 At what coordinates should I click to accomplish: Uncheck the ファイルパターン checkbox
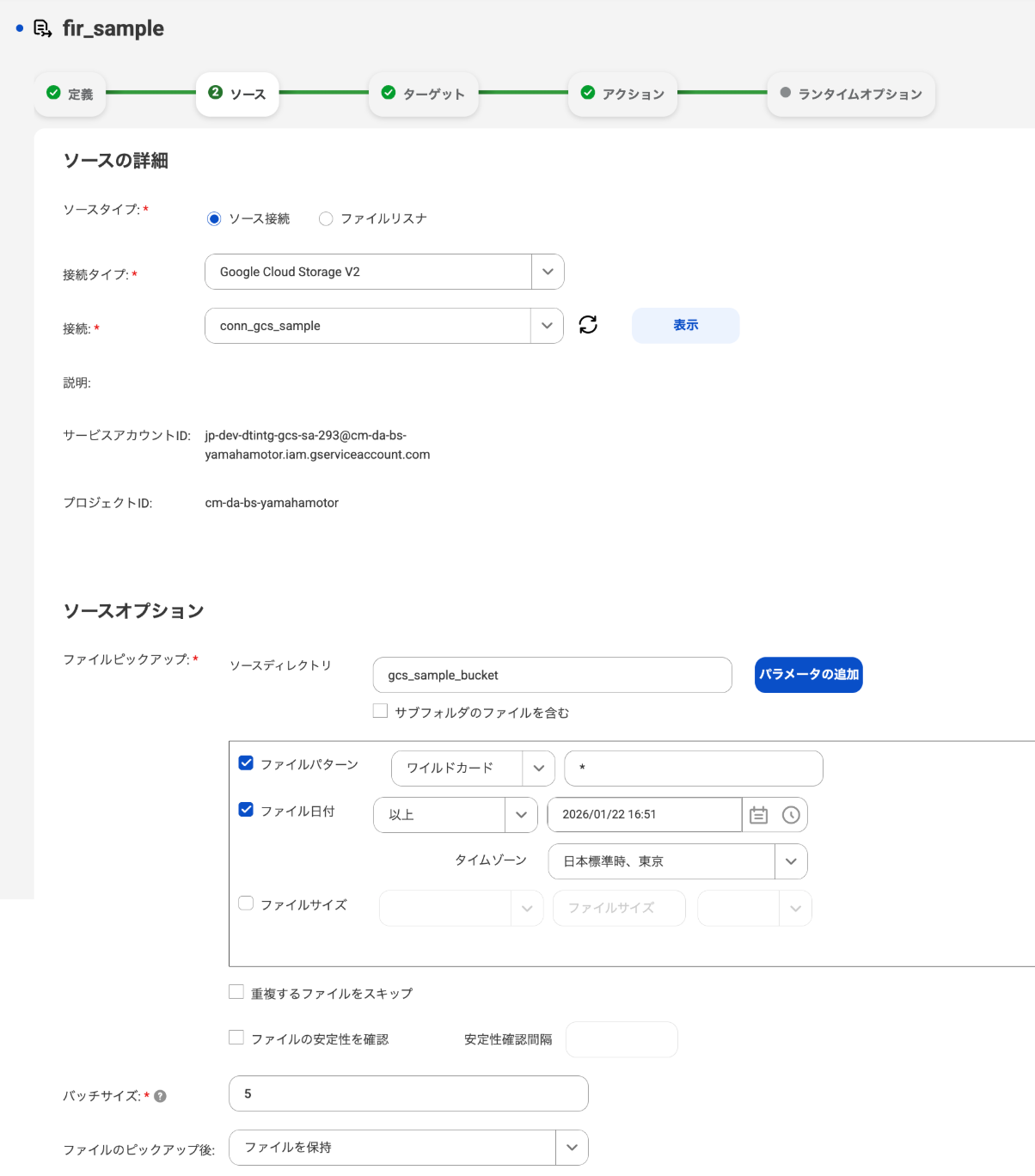(x=246, y=763)
